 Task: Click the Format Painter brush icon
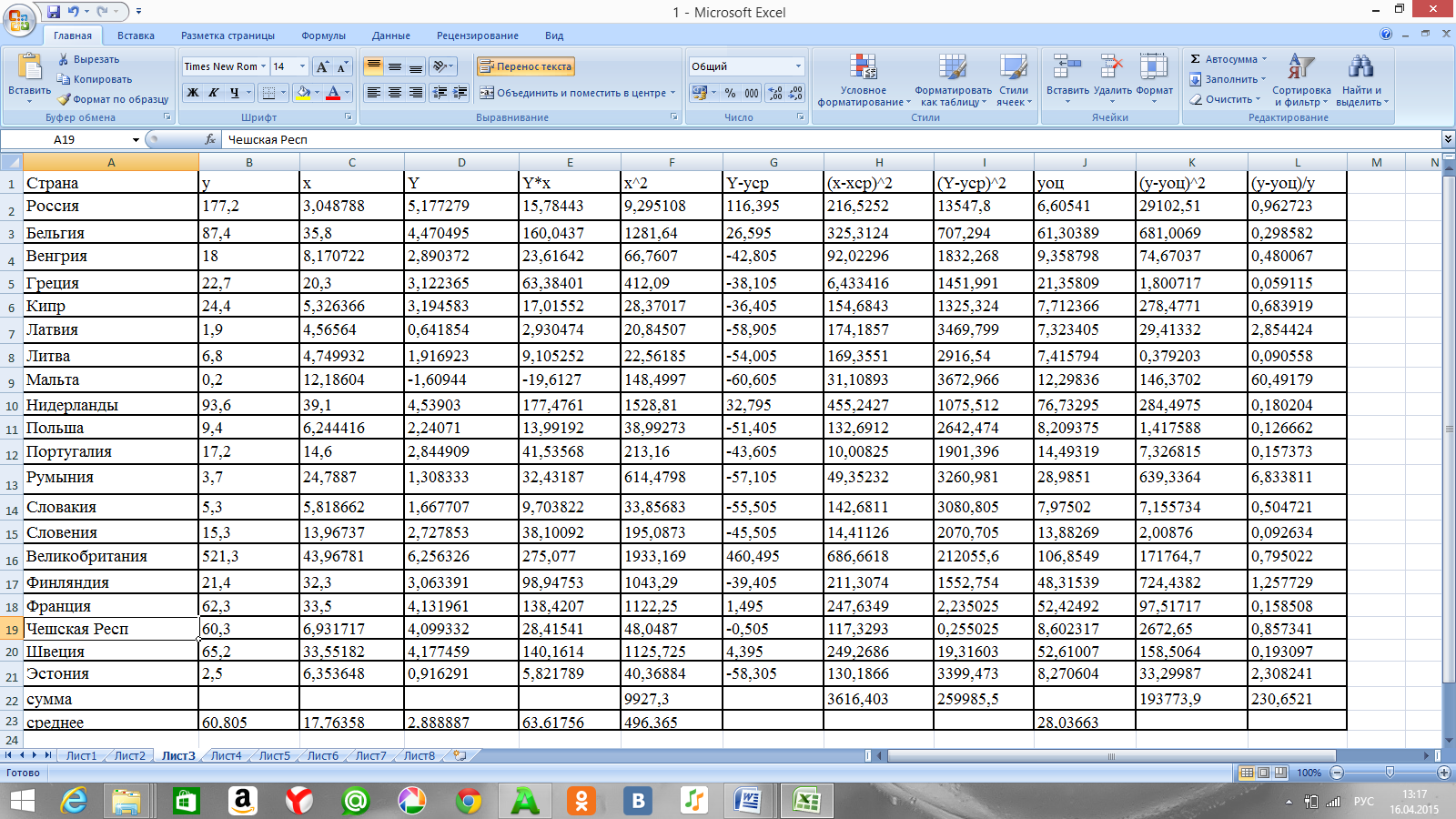pyautogui.click(x=64, y=99)
